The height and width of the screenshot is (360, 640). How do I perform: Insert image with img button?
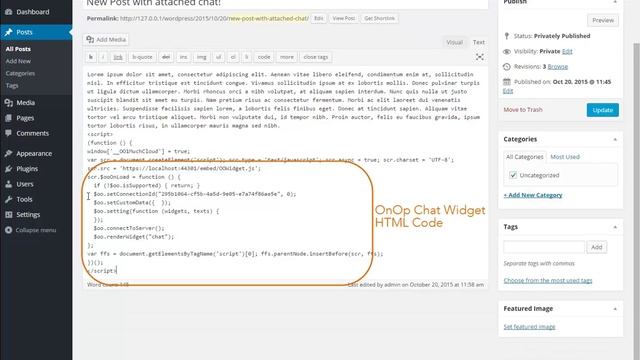[202, 57]
